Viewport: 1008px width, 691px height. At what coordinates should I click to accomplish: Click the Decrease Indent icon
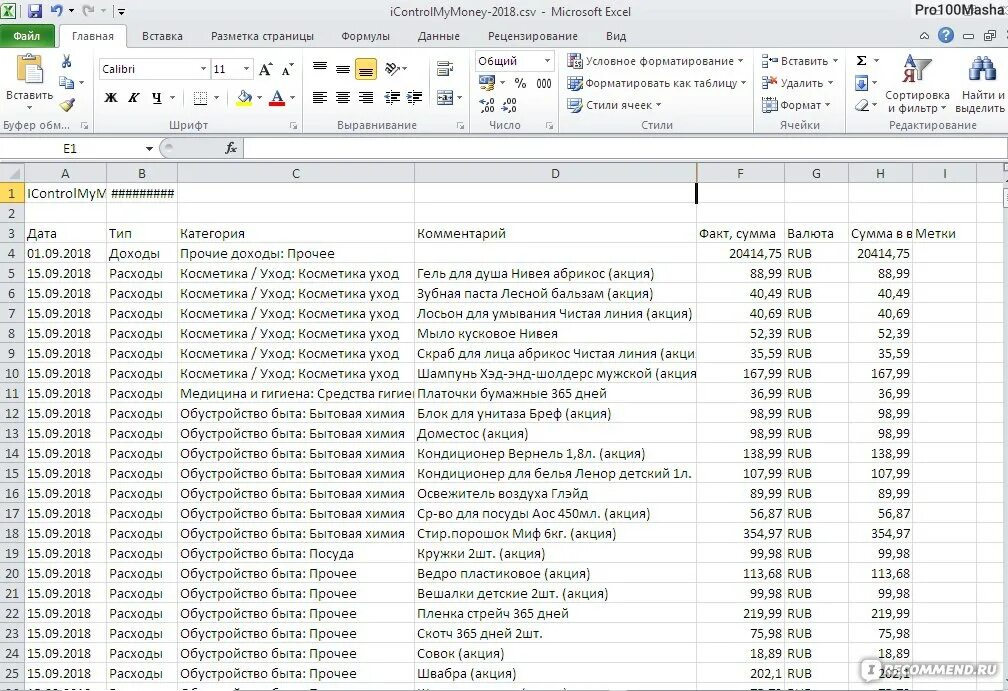(392, 98)
